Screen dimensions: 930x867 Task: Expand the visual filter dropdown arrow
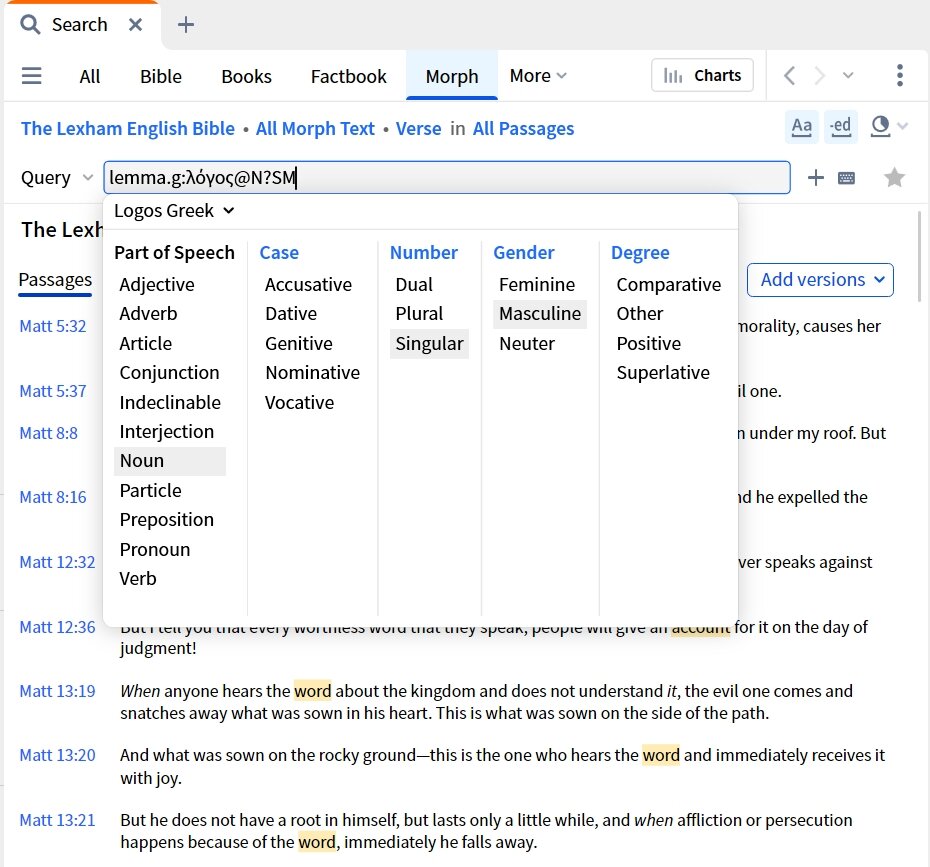(903, 126)
